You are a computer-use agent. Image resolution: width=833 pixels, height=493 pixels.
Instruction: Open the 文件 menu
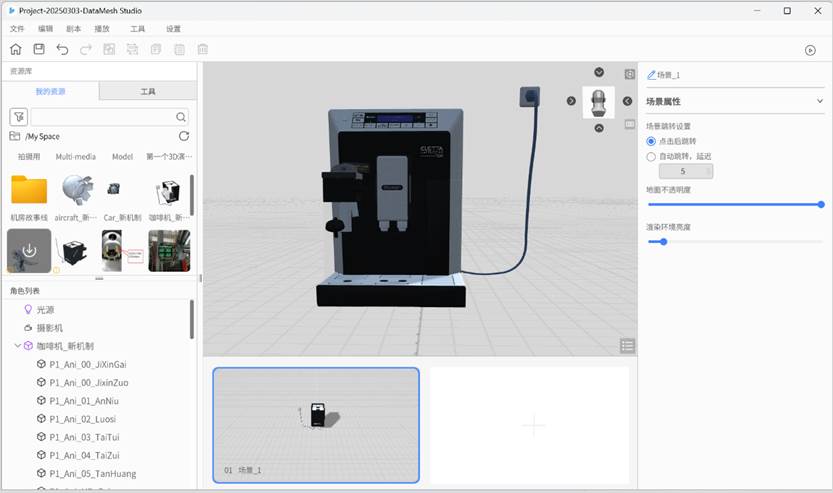(17, 29)
